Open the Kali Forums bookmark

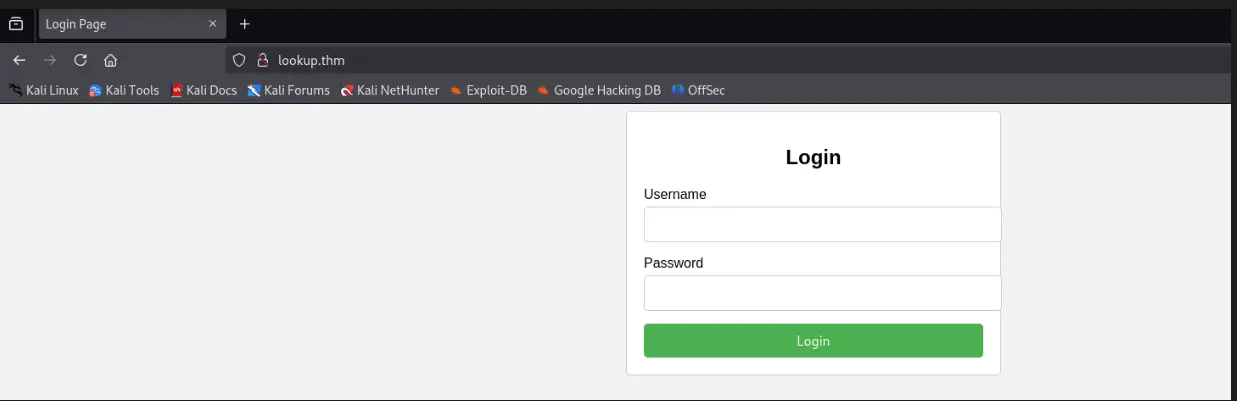[289, 90]
